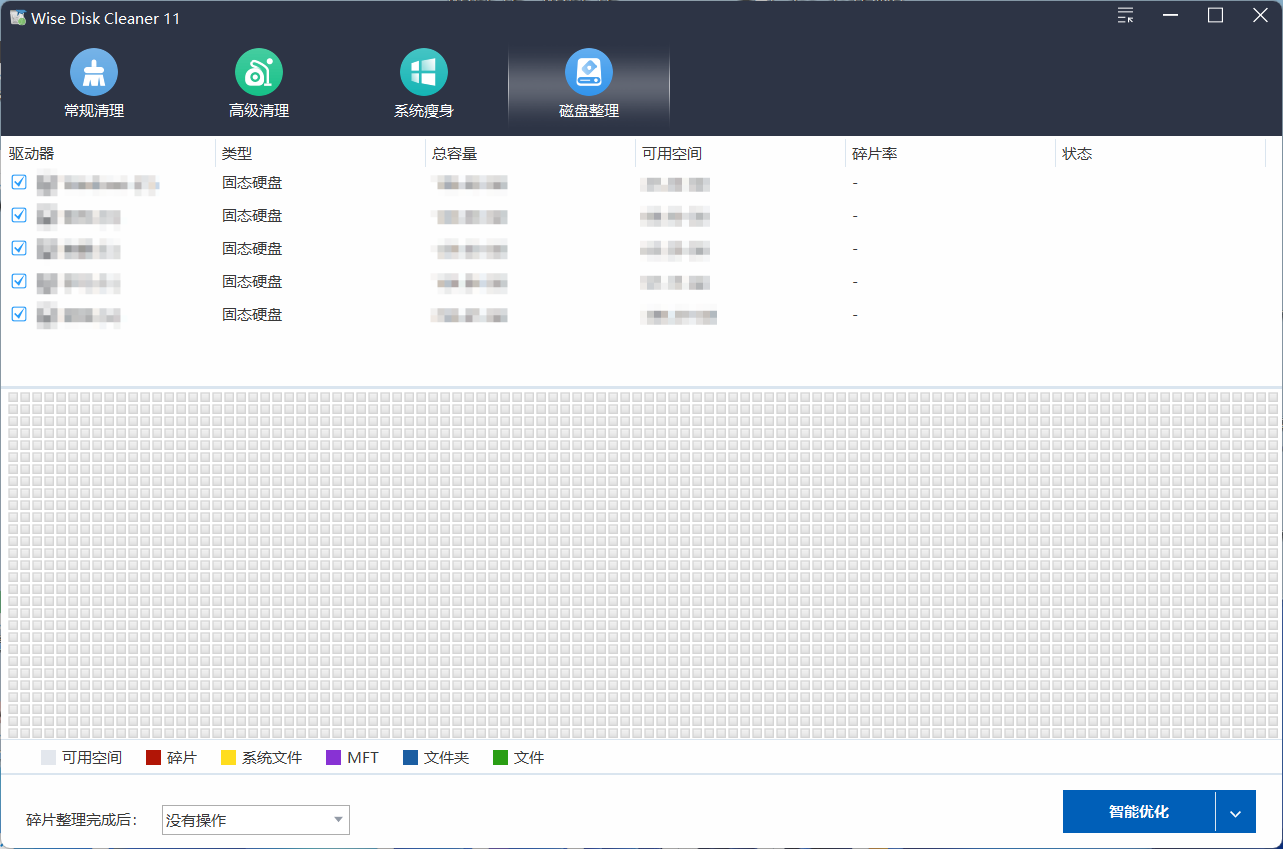Viewport: 1283px width, 849px height.
Task: Click the 碎片整理完成后 label
Action: [82, 821]
